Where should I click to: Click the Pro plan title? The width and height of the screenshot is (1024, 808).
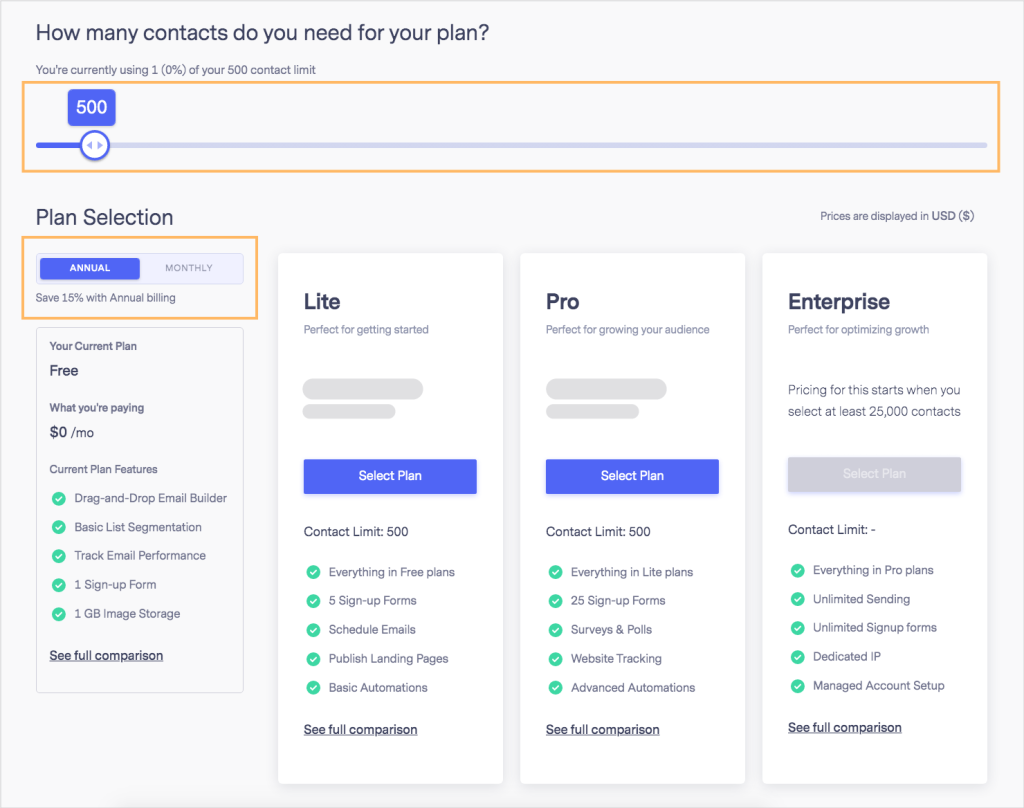click(x=562, y=302)
